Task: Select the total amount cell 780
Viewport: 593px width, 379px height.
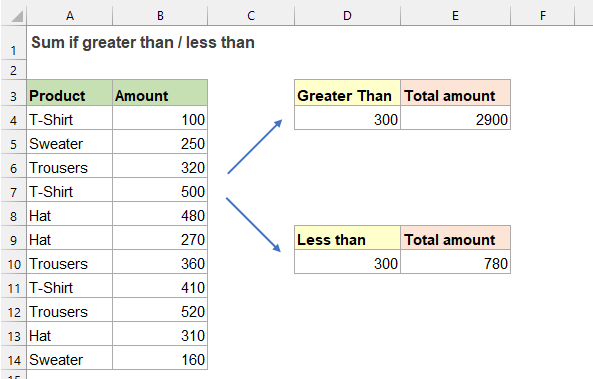Action: pyautogui.click(x=455, y=262)
